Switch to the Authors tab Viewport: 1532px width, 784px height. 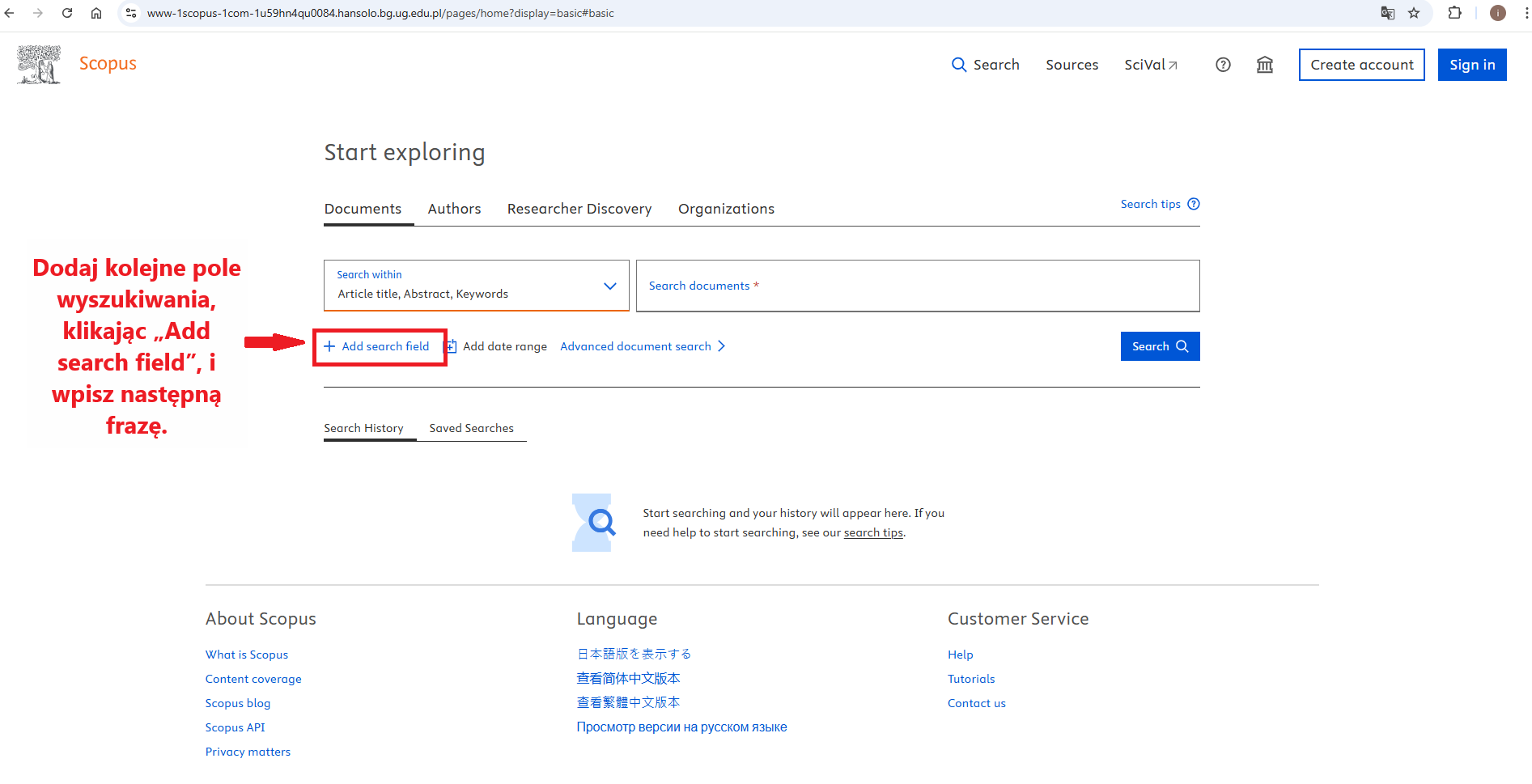[454, 209]
